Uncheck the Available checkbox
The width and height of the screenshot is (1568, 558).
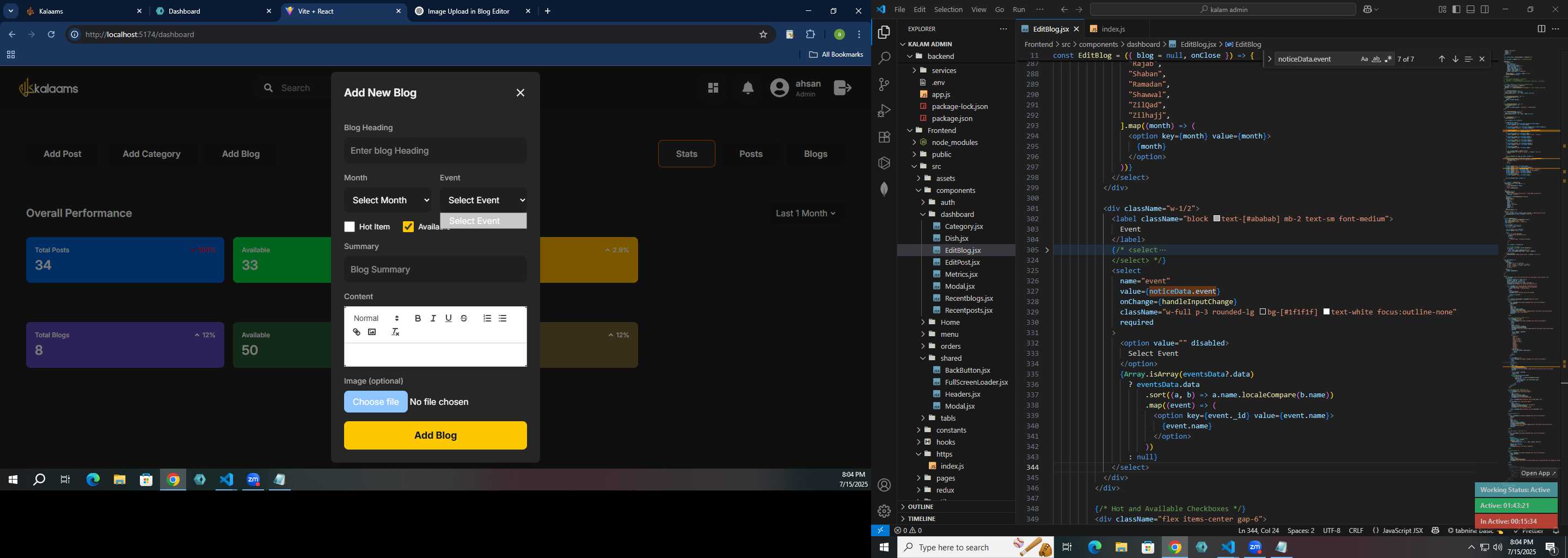(408, 227)
